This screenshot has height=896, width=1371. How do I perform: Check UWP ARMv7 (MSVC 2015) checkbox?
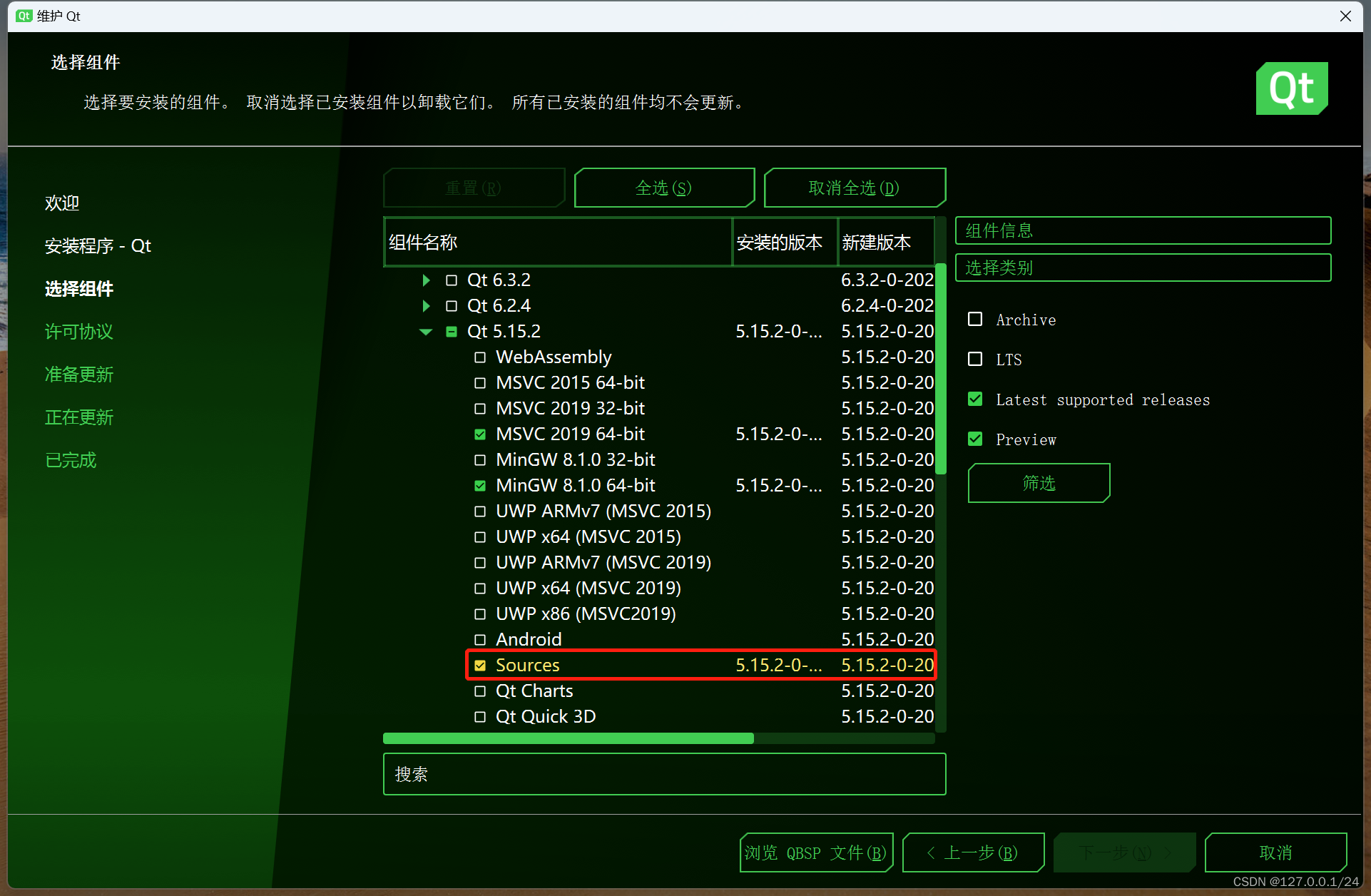click(x=480, y=511)
